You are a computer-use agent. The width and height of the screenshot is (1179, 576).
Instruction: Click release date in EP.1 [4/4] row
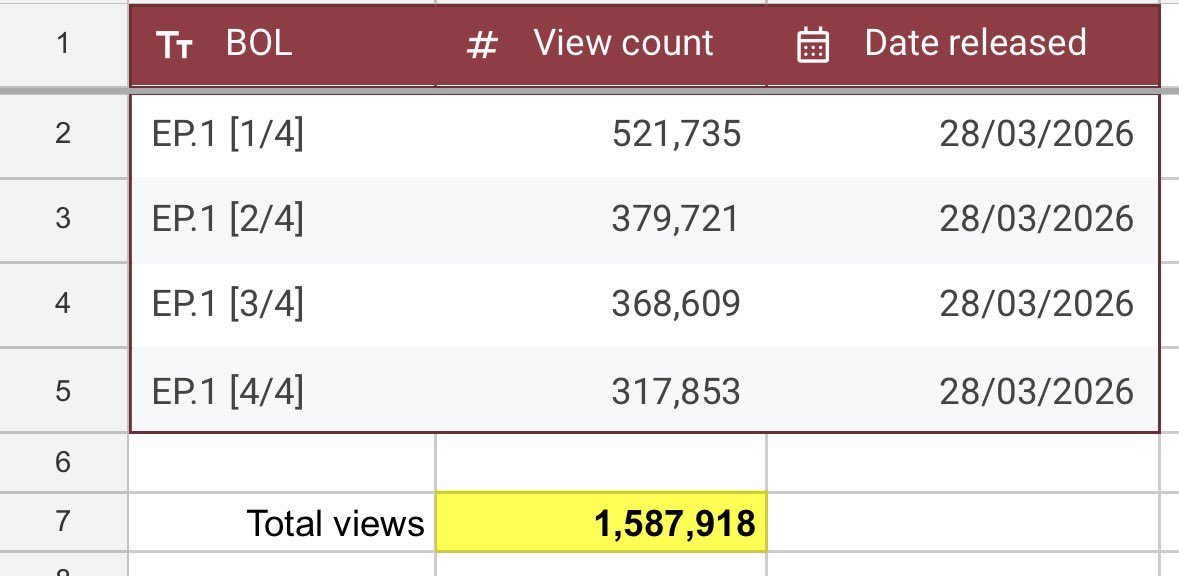coord(963,391)
